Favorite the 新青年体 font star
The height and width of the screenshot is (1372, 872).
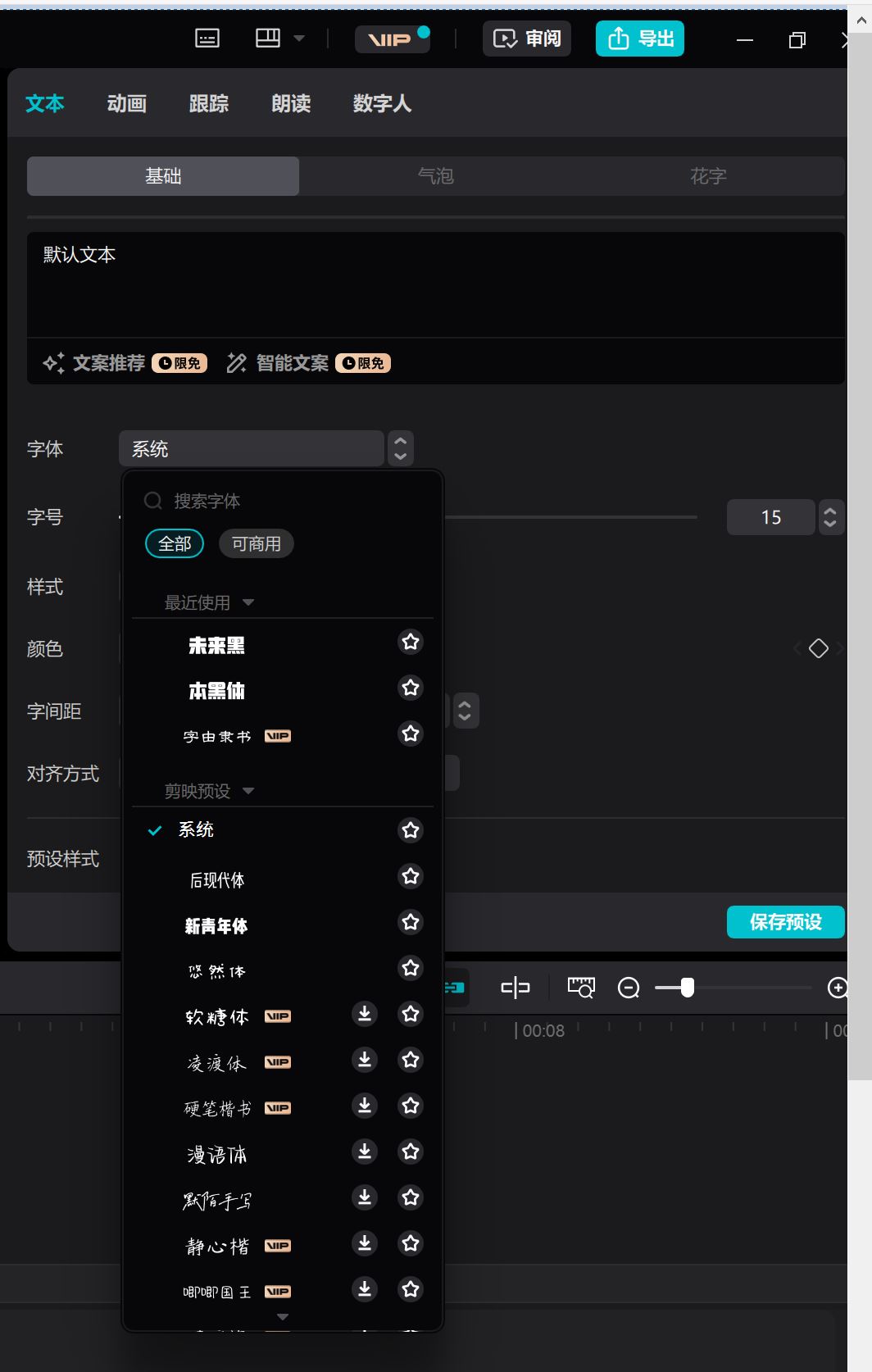pyautogui.click(x=411, y=922)
